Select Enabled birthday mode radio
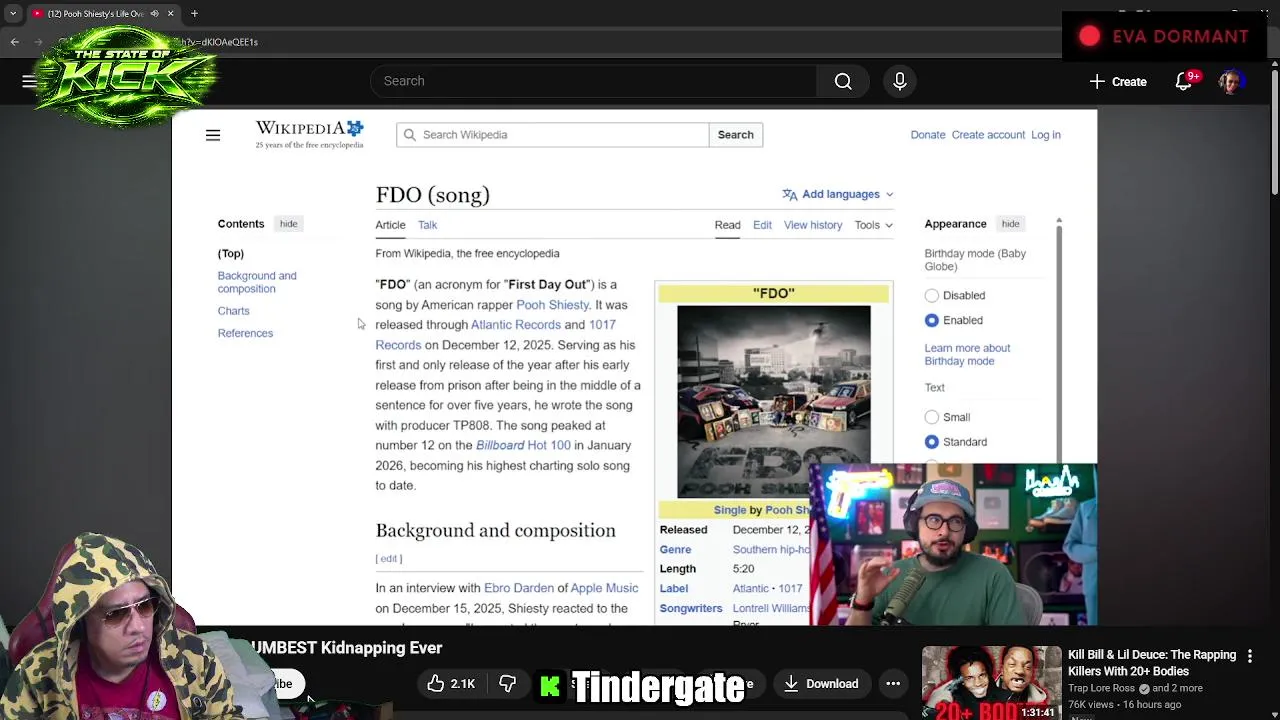1280x720 pixels. coord(931,321)
